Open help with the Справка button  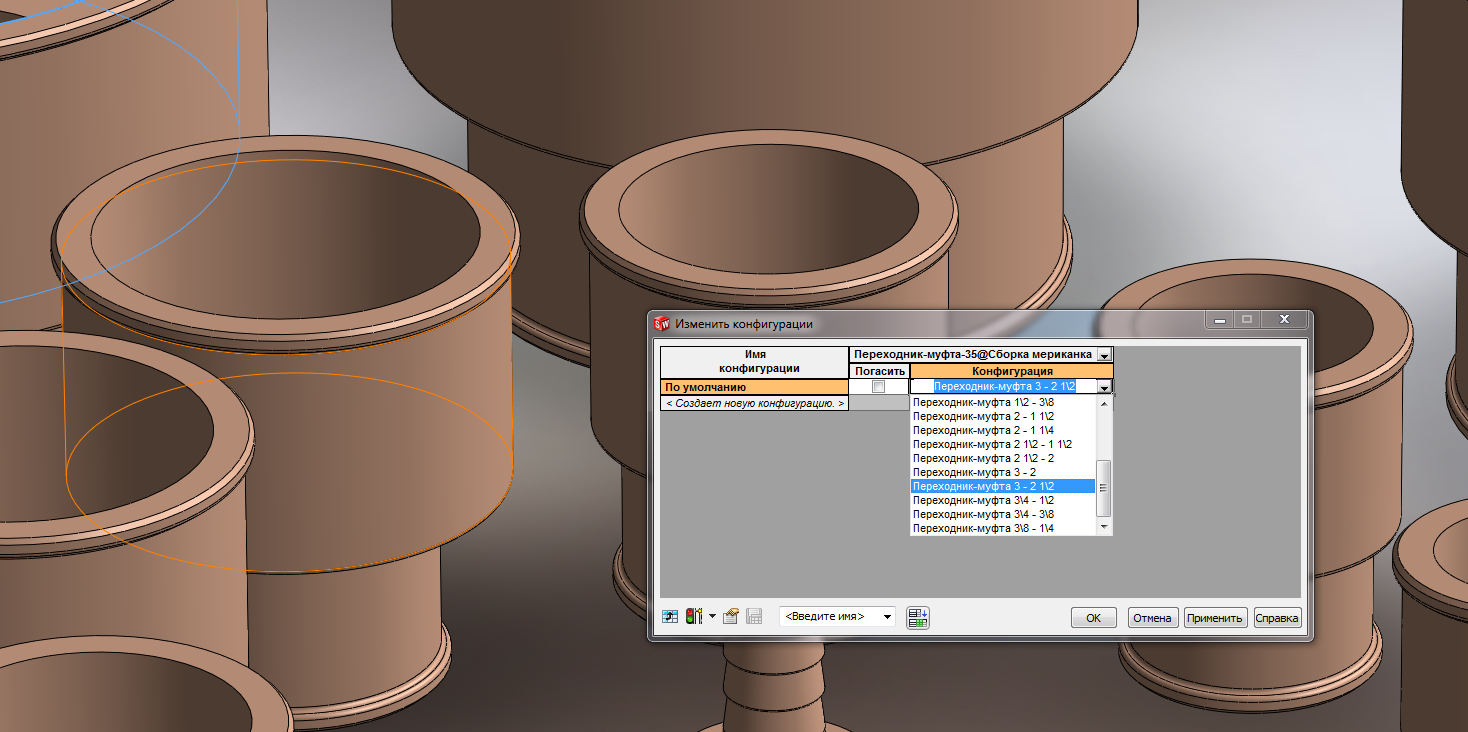click(x=1277, y=618)
